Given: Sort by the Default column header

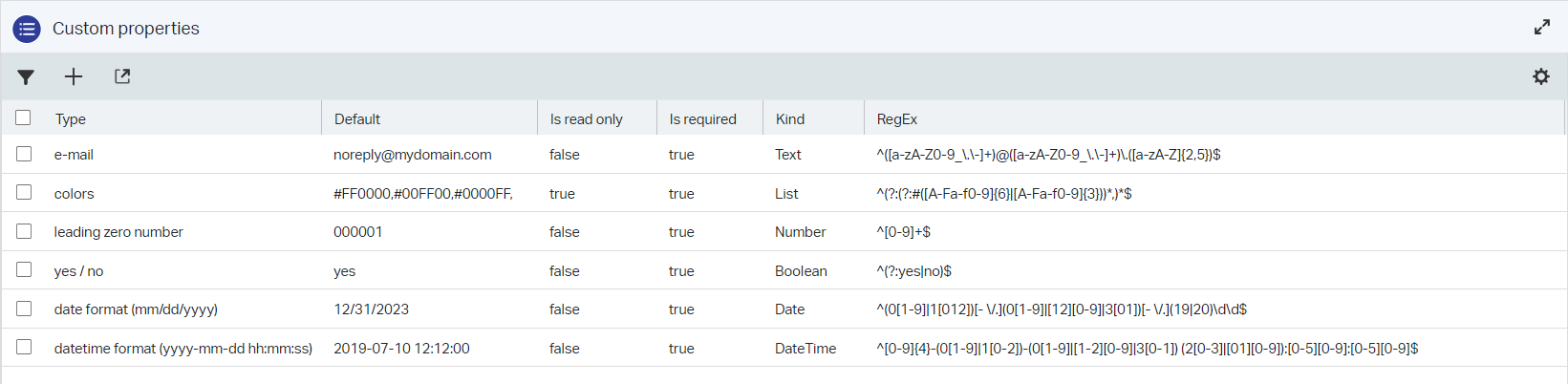Looking at the screenshot, I should [x=357, y=119].
